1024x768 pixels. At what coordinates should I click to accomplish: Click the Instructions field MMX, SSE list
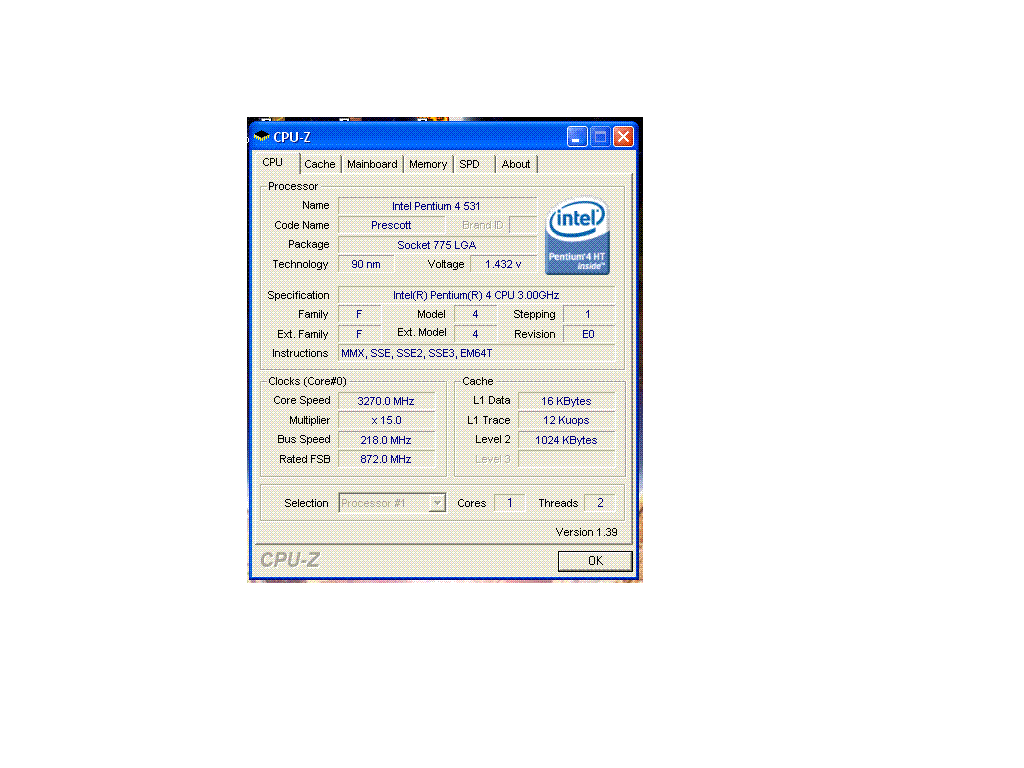(476, 353)
